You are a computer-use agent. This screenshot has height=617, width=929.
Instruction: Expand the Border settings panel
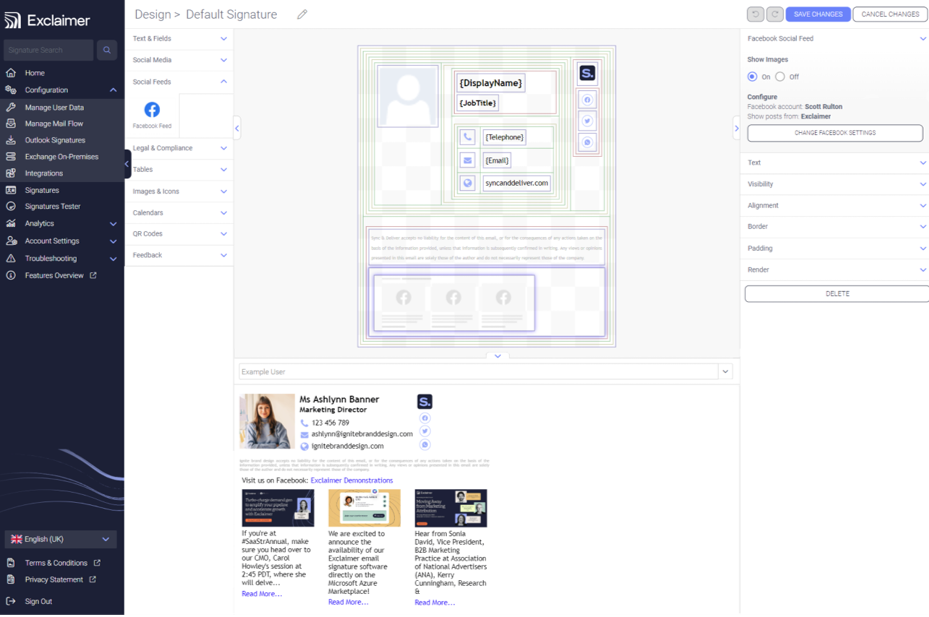pos(835,227)
